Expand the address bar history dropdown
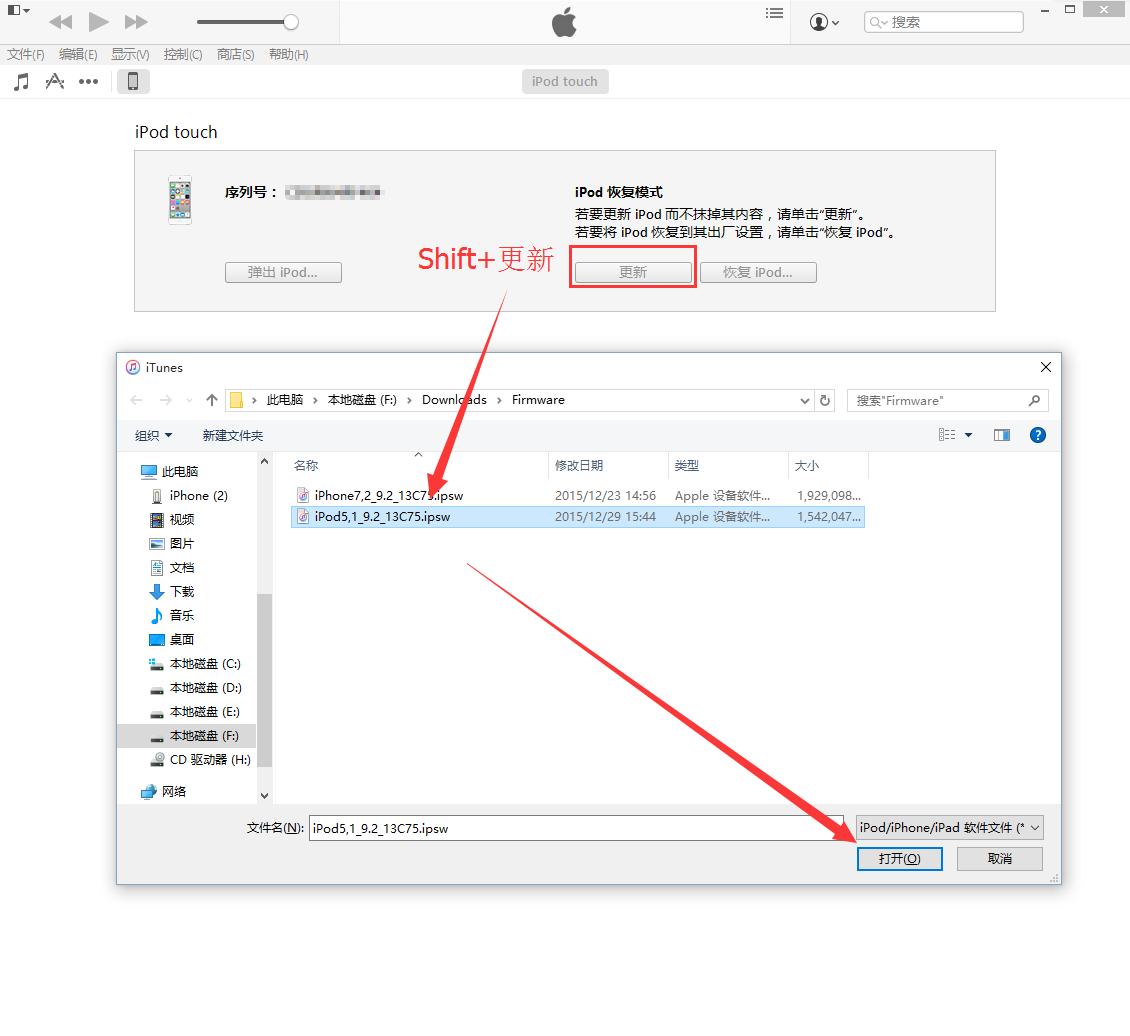1130x1036 pixels. [804, 401]
